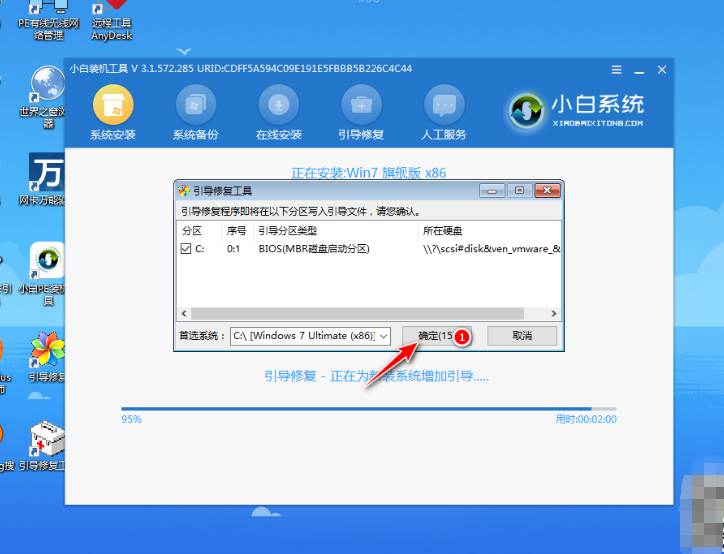Click the 序号 column header
The image size is (724, 554).
tap(237, 231)
